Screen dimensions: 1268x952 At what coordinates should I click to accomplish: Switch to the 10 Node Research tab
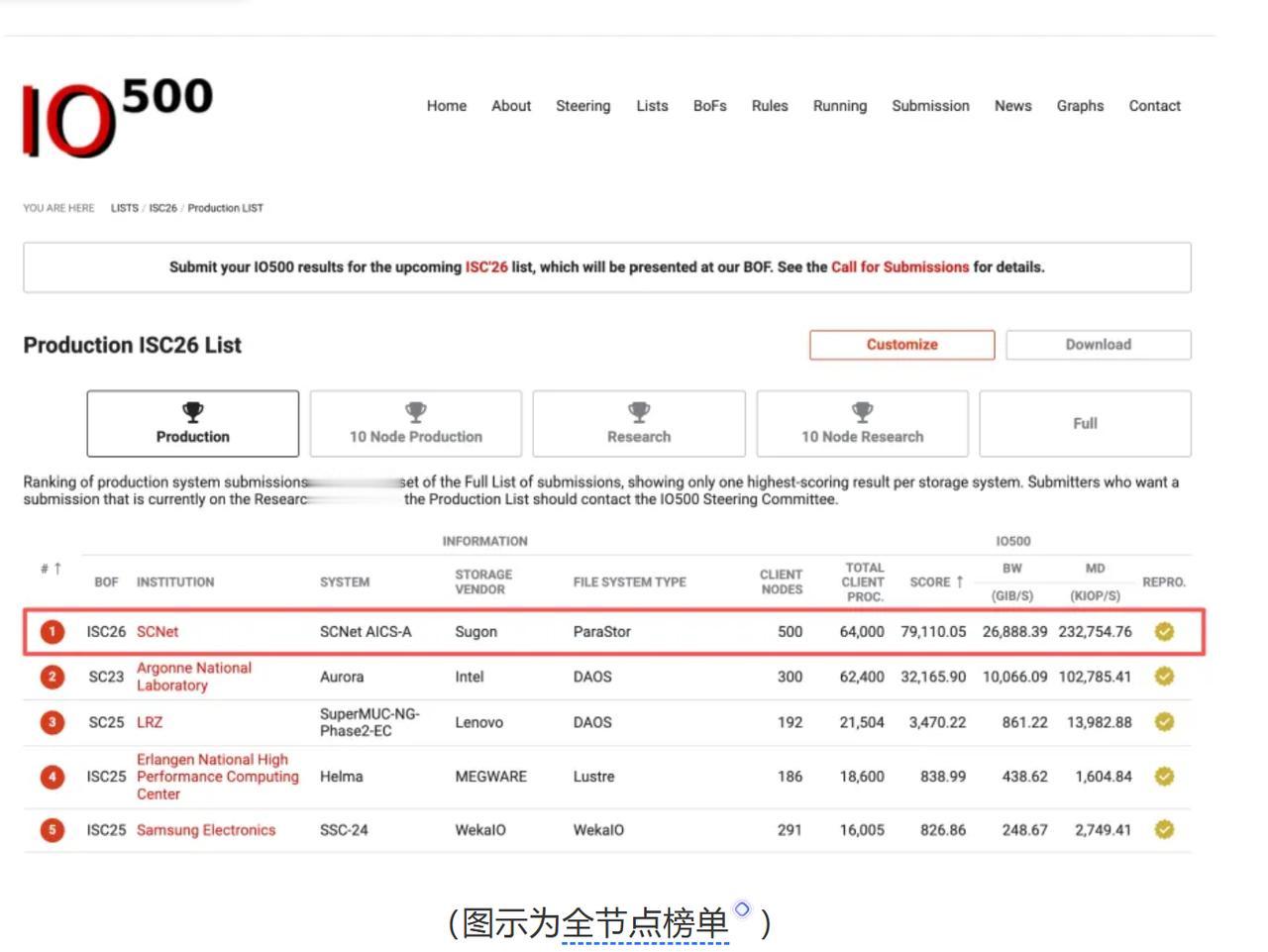(863, 424)
